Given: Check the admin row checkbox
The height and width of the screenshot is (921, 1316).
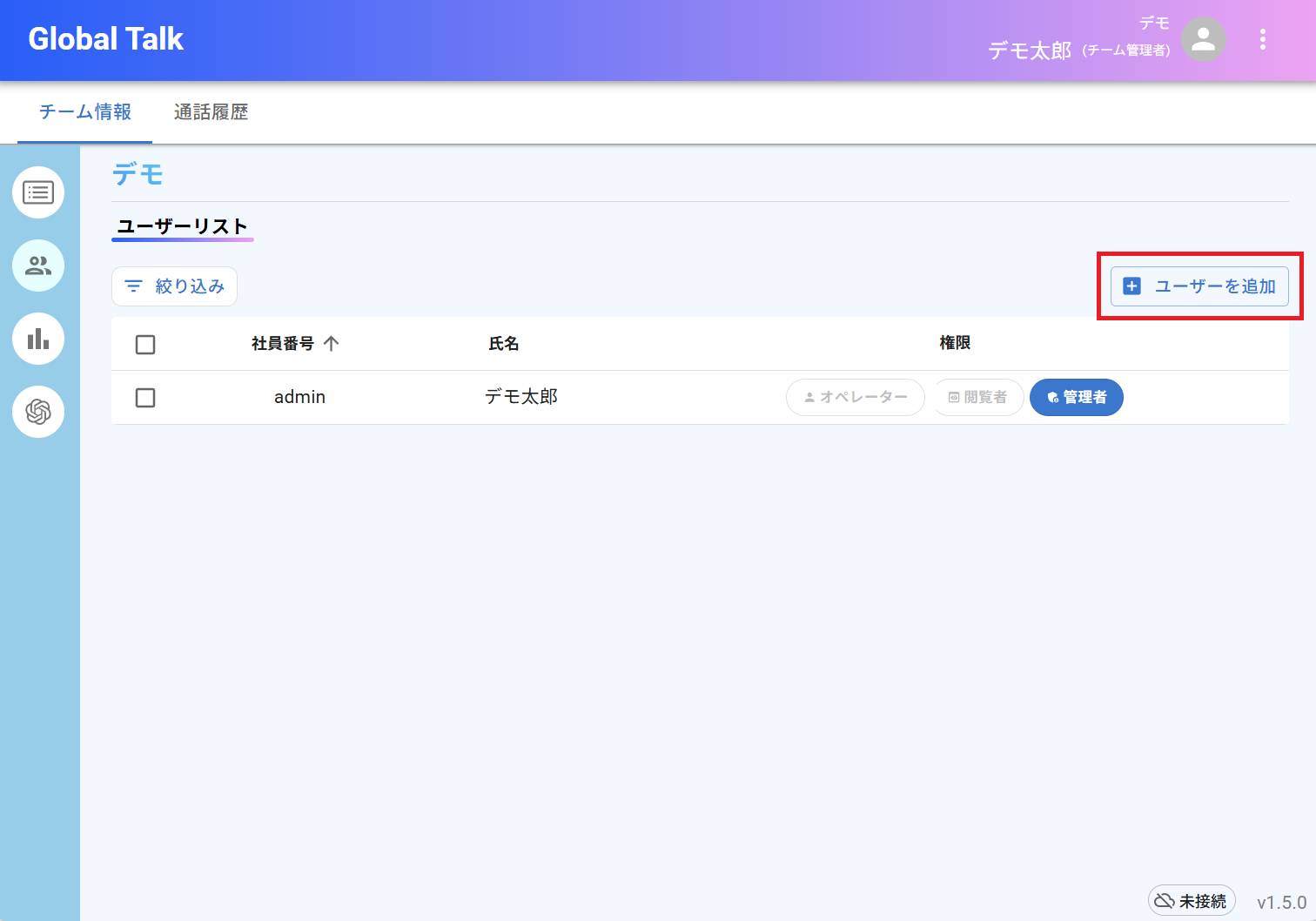Looking at the screenshot, I should coord(145,398).
